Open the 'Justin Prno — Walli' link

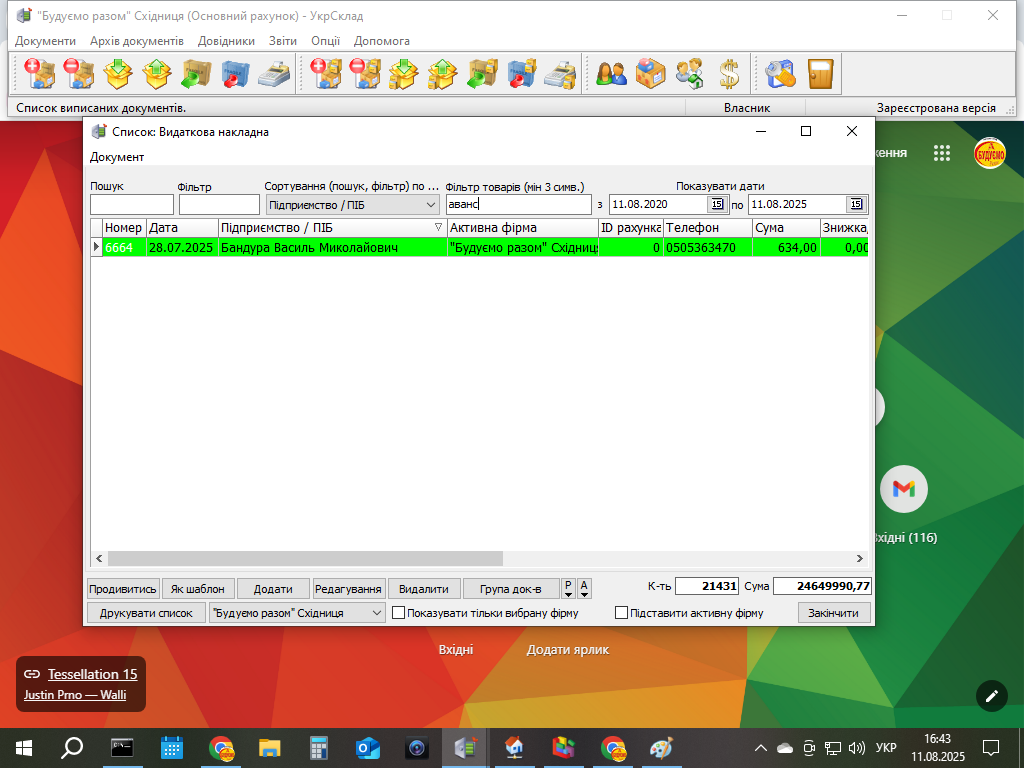75,695
